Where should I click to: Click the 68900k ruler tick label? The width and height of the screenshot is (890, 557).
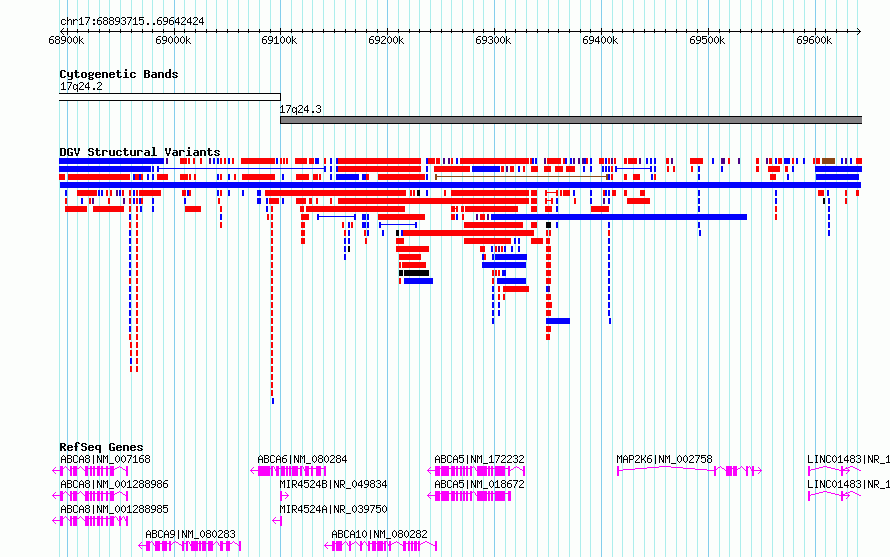coord(66,40)
